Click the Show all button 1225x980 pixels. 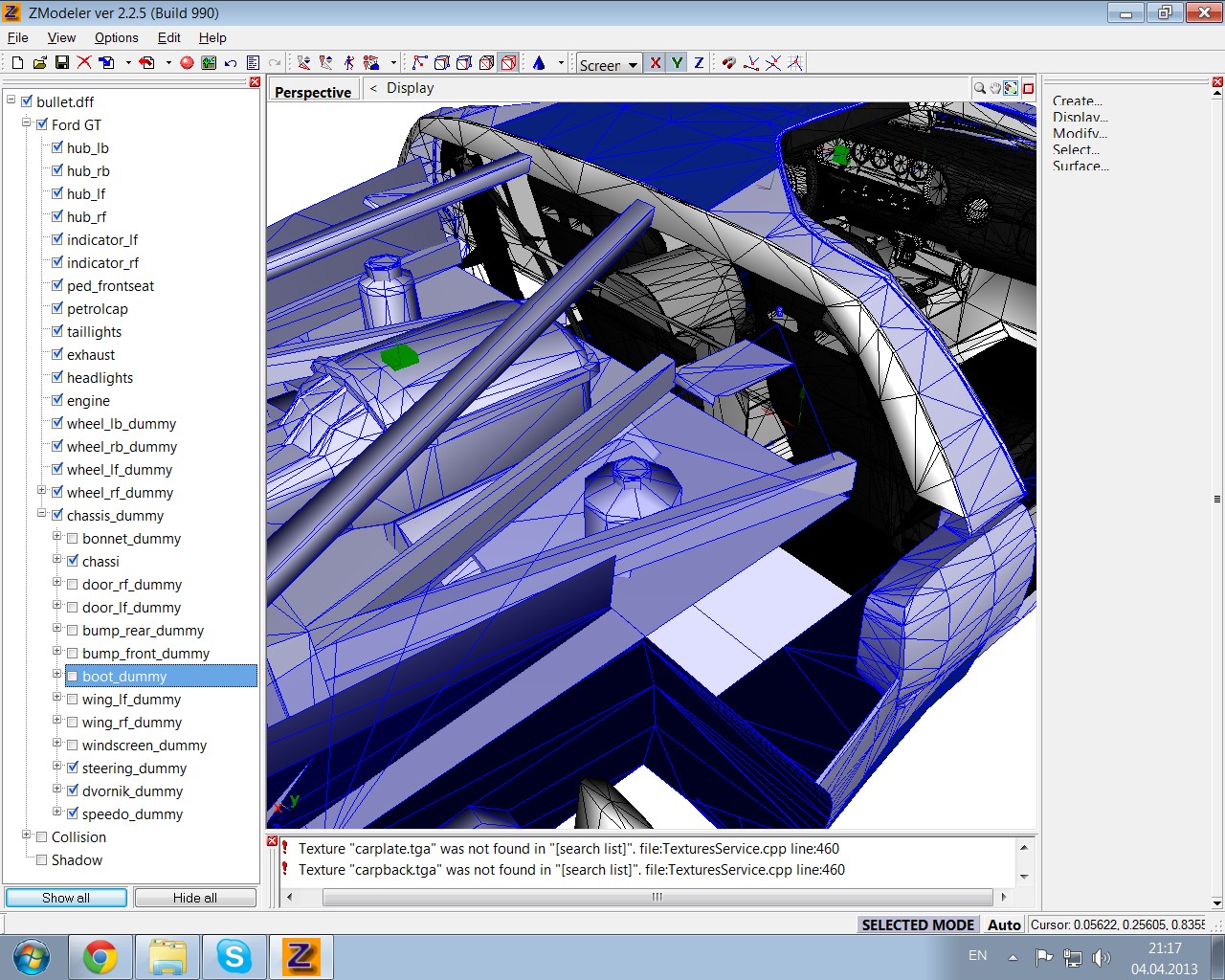pyautogui.click(x=66, y=898)
